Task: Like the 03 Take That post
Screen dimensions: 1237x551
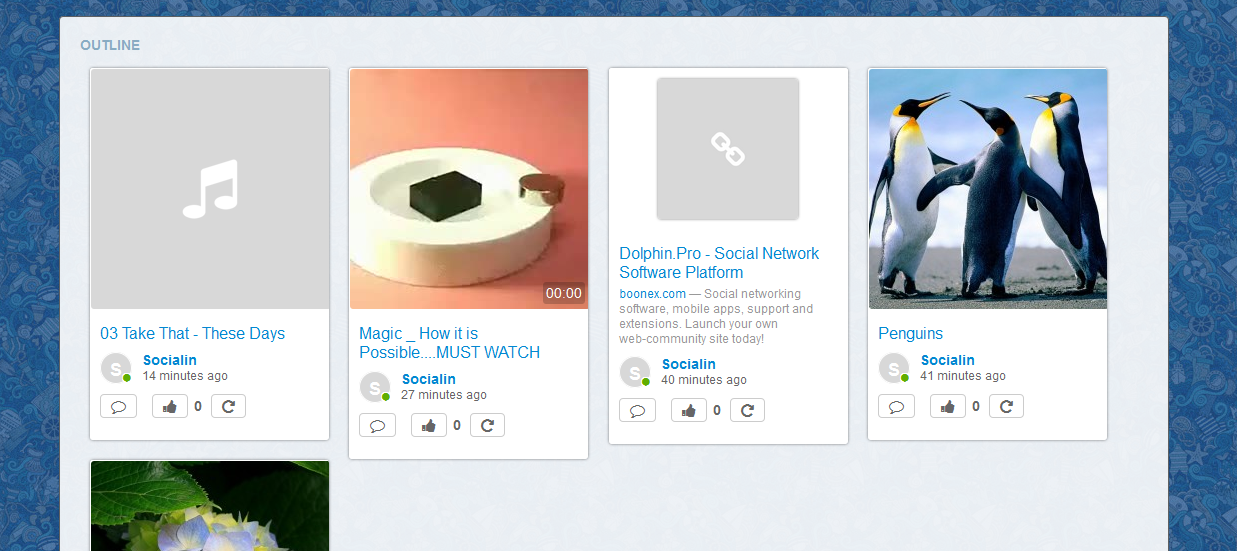Action: pos(170,406)
